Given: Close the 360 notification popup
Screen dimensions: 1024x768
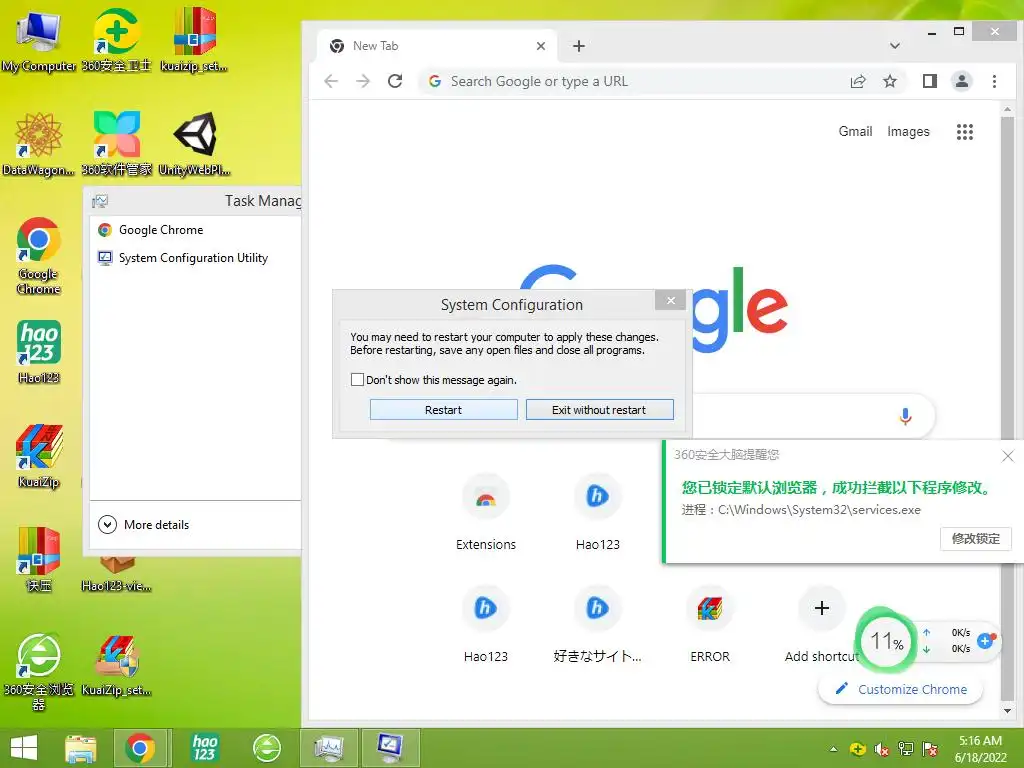Looking at the screenshot, I should [x=1008, y=456].
